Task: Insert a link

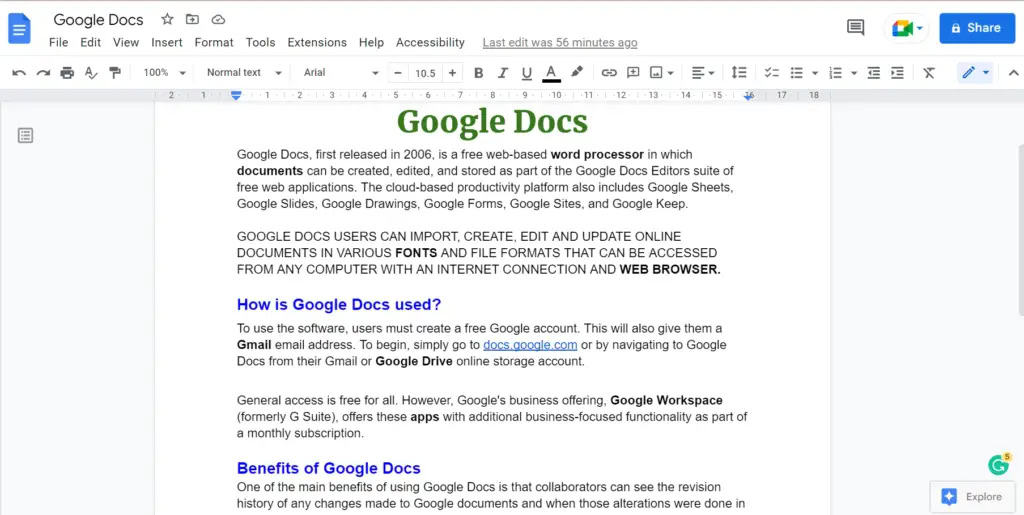Action: point(609,72)
